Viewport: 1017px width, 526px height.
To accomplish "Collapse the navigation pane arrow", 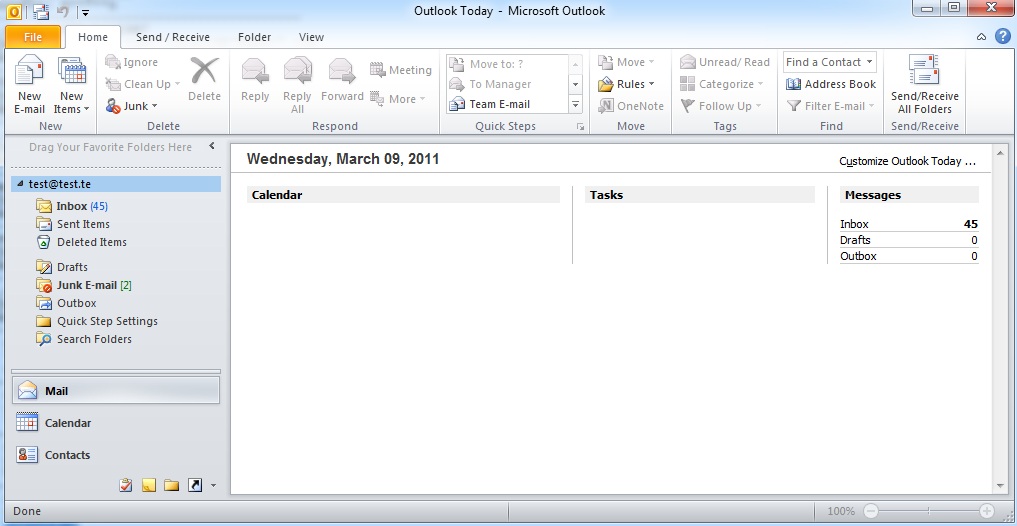I will click(x=211, y=147).
